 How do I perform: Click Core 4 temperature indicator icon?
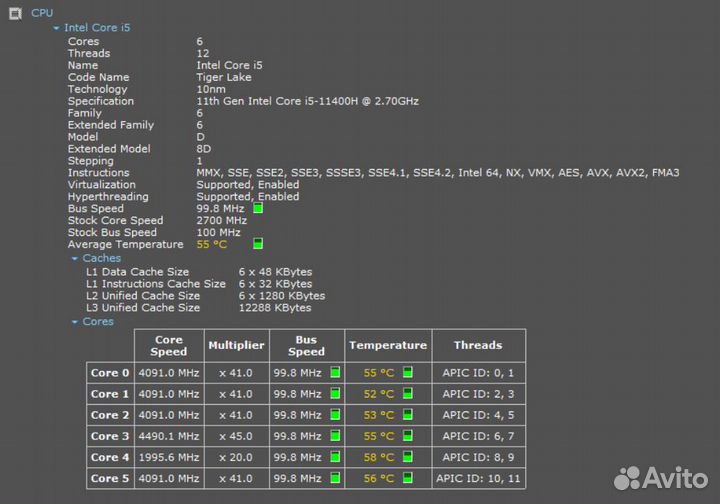(x=407, y=457)
